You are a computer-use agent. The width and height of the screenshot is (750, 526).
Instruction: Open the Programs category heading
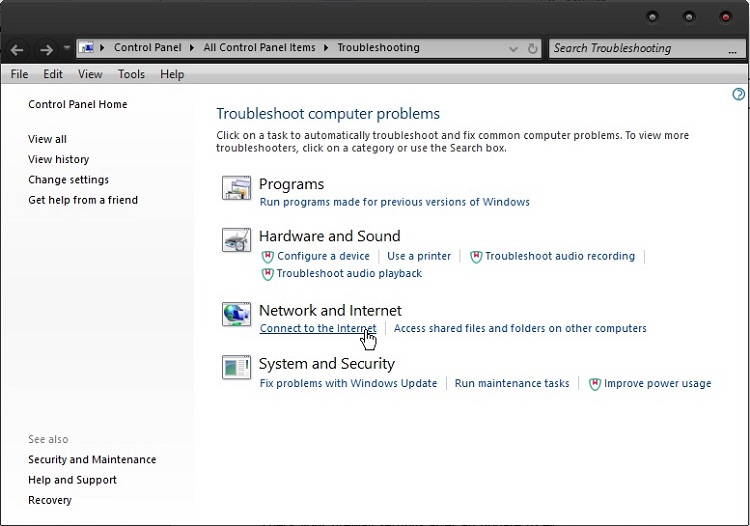[x=291, y=184]
